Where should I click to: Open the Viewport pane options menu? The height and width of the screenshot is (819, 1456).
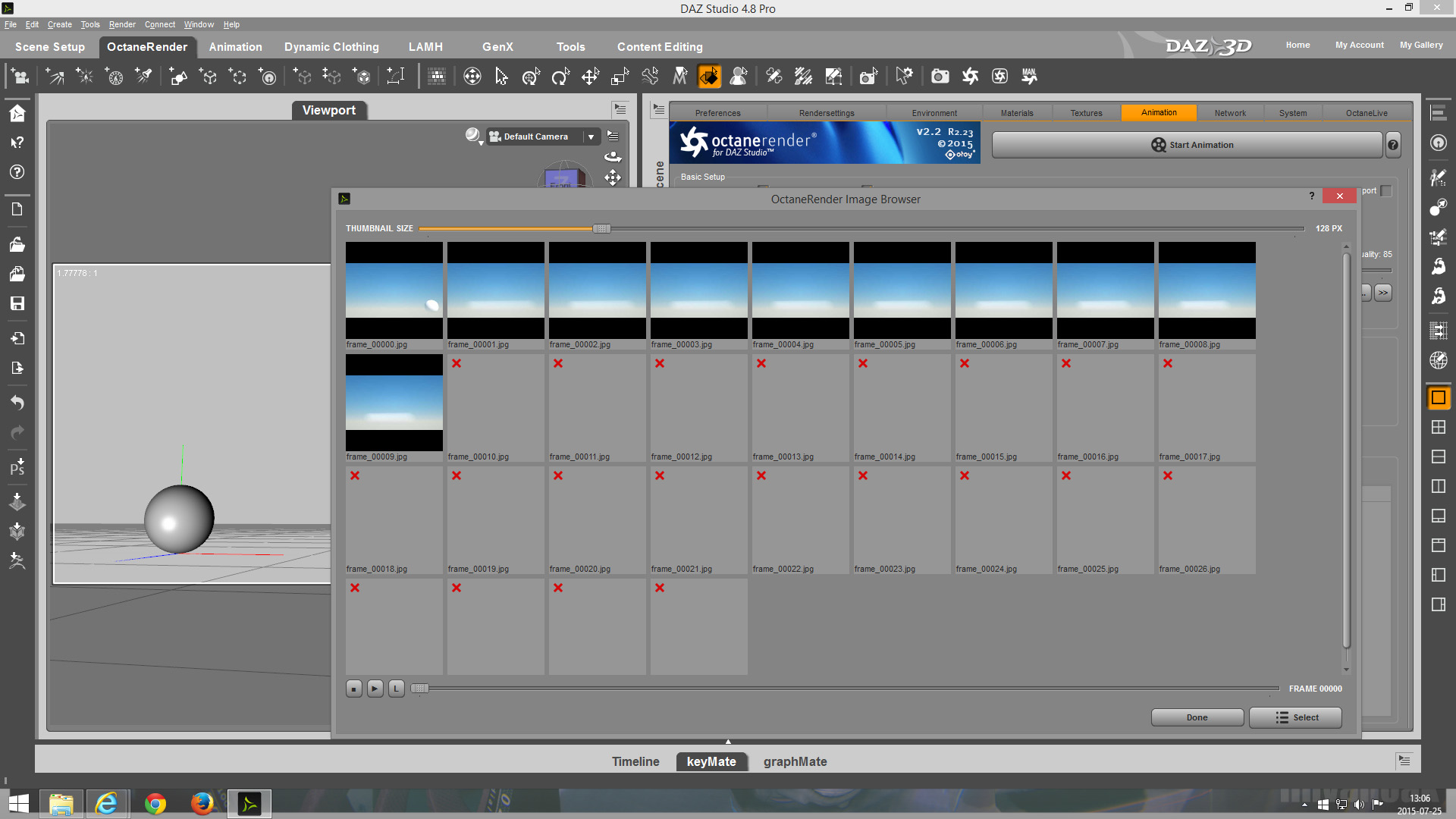620,109
